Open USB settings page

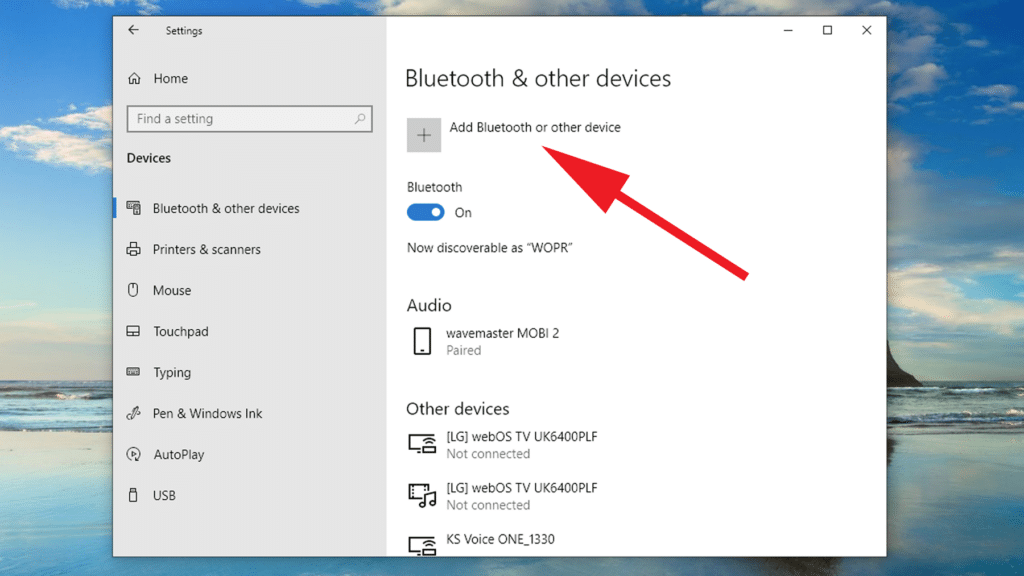[x=164, y=496]
